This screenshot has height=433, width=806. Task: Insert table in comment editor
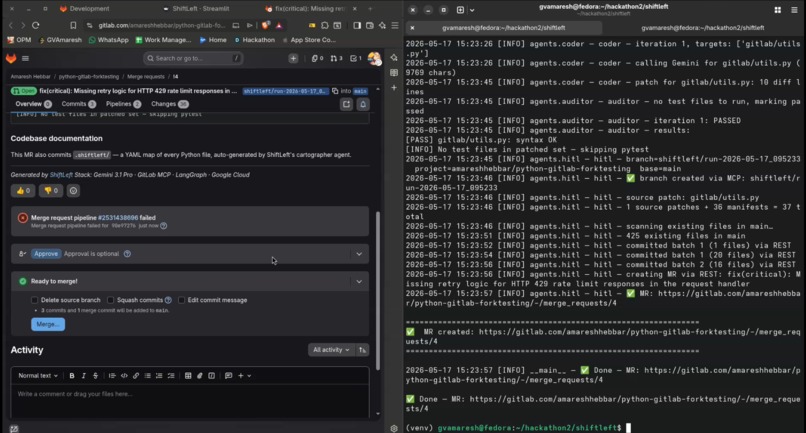pyautogui.click(x=188, y=376)
